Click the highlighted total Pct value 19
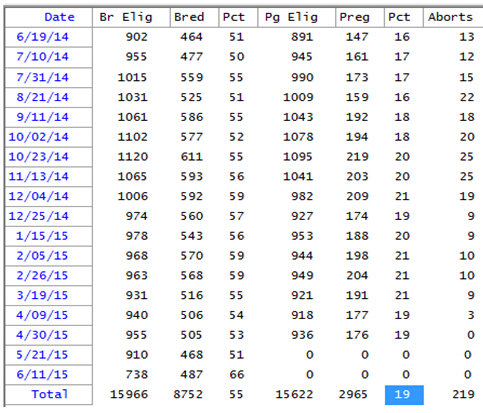483x413 pixels. point(404,395)
